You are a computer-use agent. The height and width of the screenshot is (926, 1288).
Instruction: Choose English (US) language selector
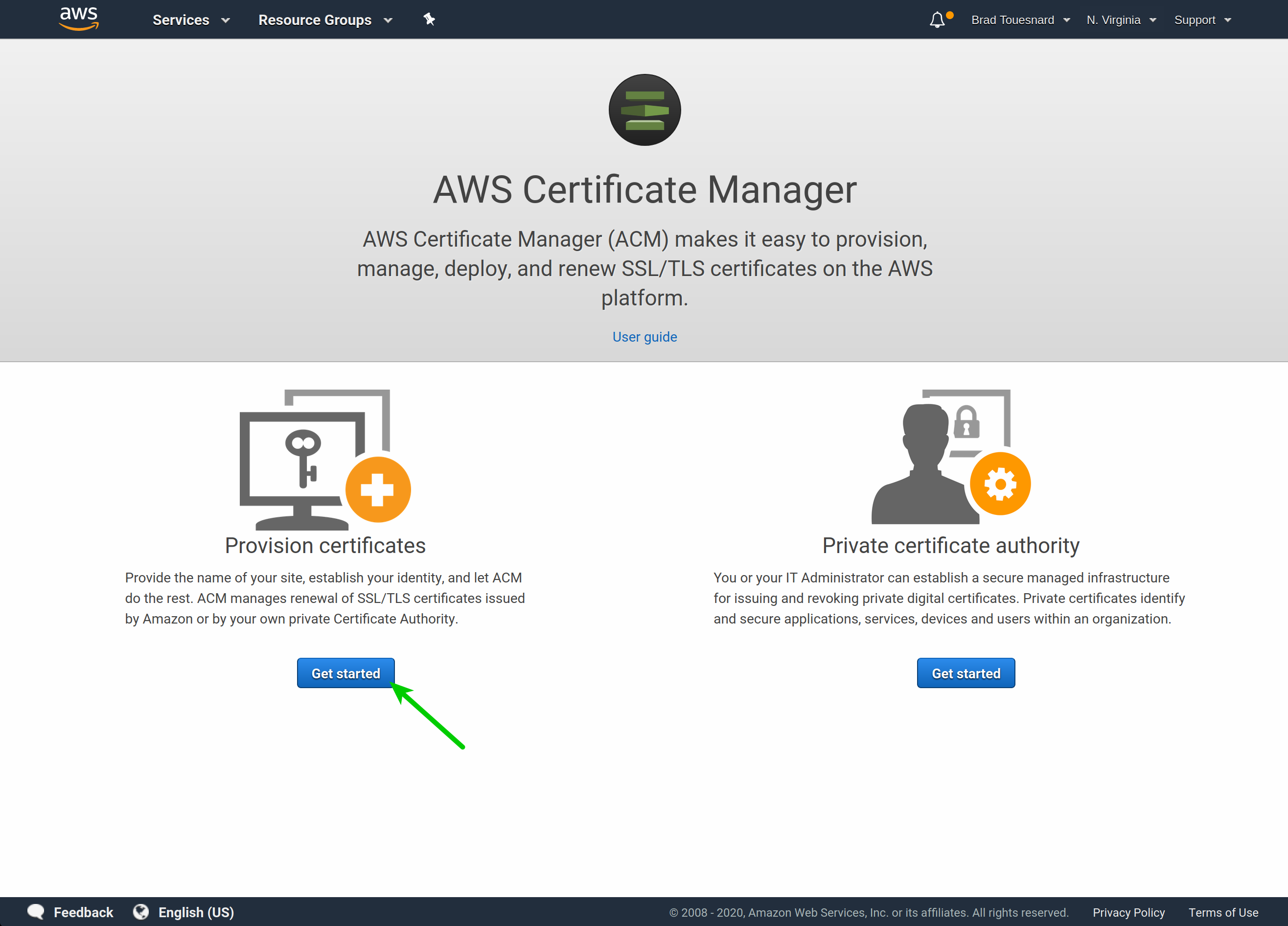pos(196,912)
